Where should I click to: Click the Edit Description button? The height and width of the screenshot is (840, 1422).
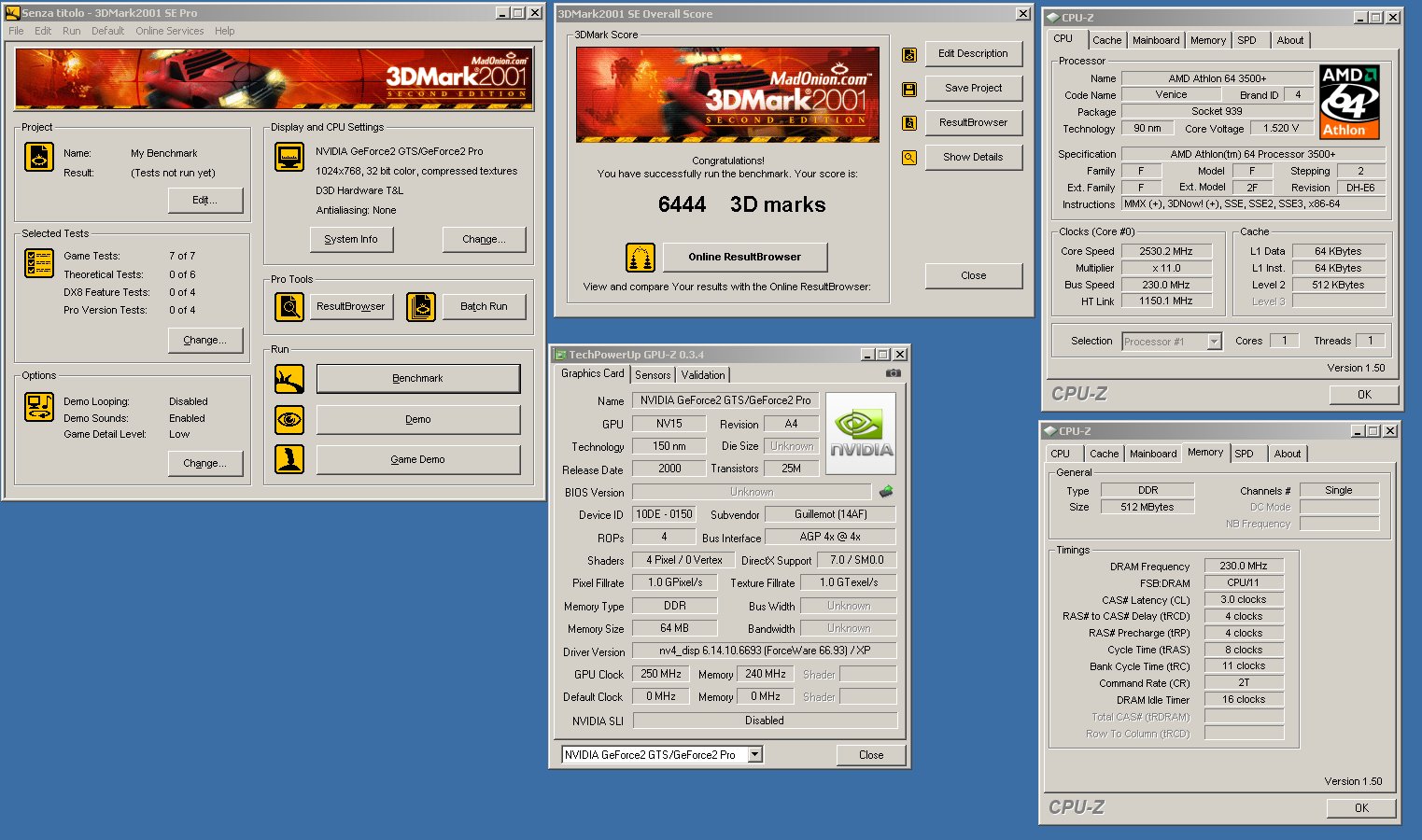[x=973, y=54]
